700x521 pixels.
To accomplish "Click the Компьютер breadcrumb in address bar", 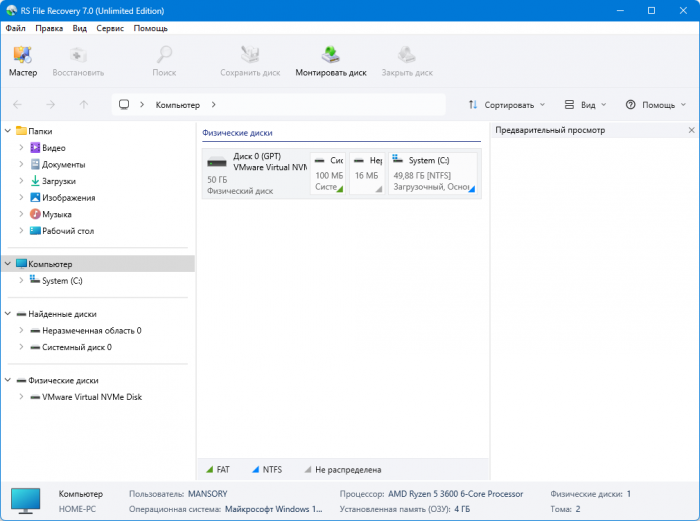I will (177, 104).
